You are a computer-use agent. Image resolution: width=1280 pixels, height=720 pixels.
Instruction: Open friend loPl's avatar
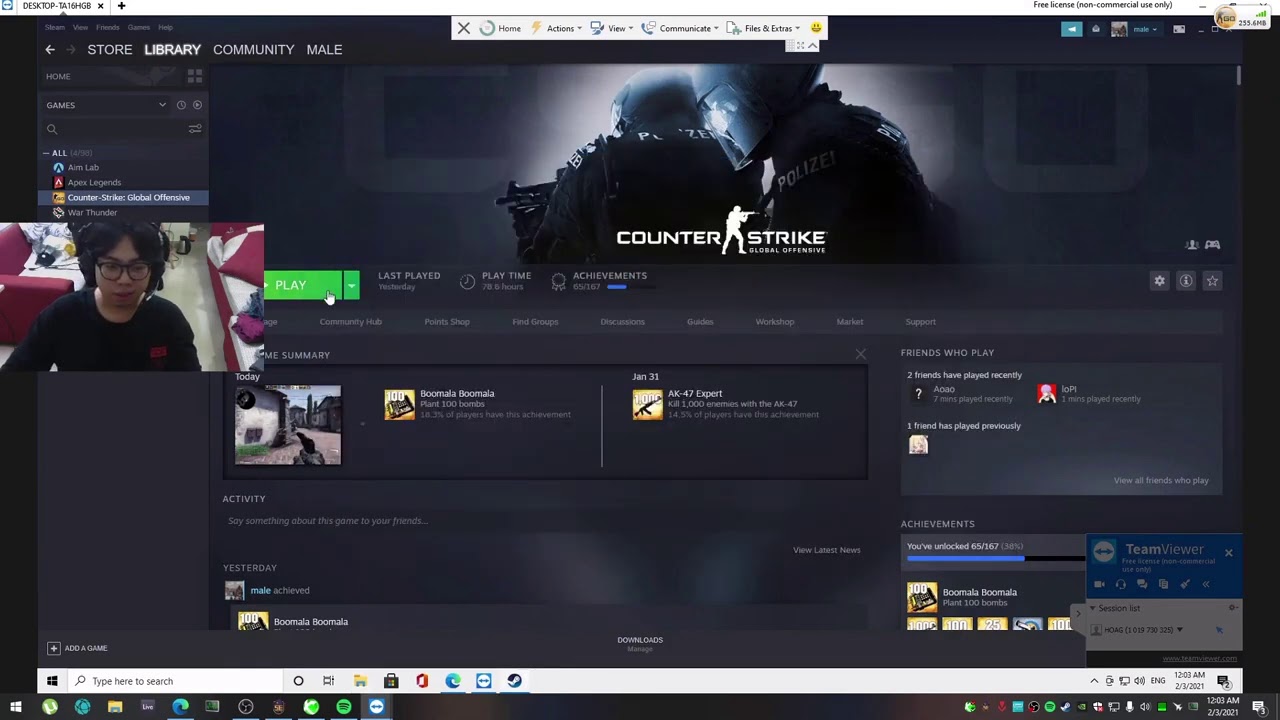click(x=1047, y=394)
